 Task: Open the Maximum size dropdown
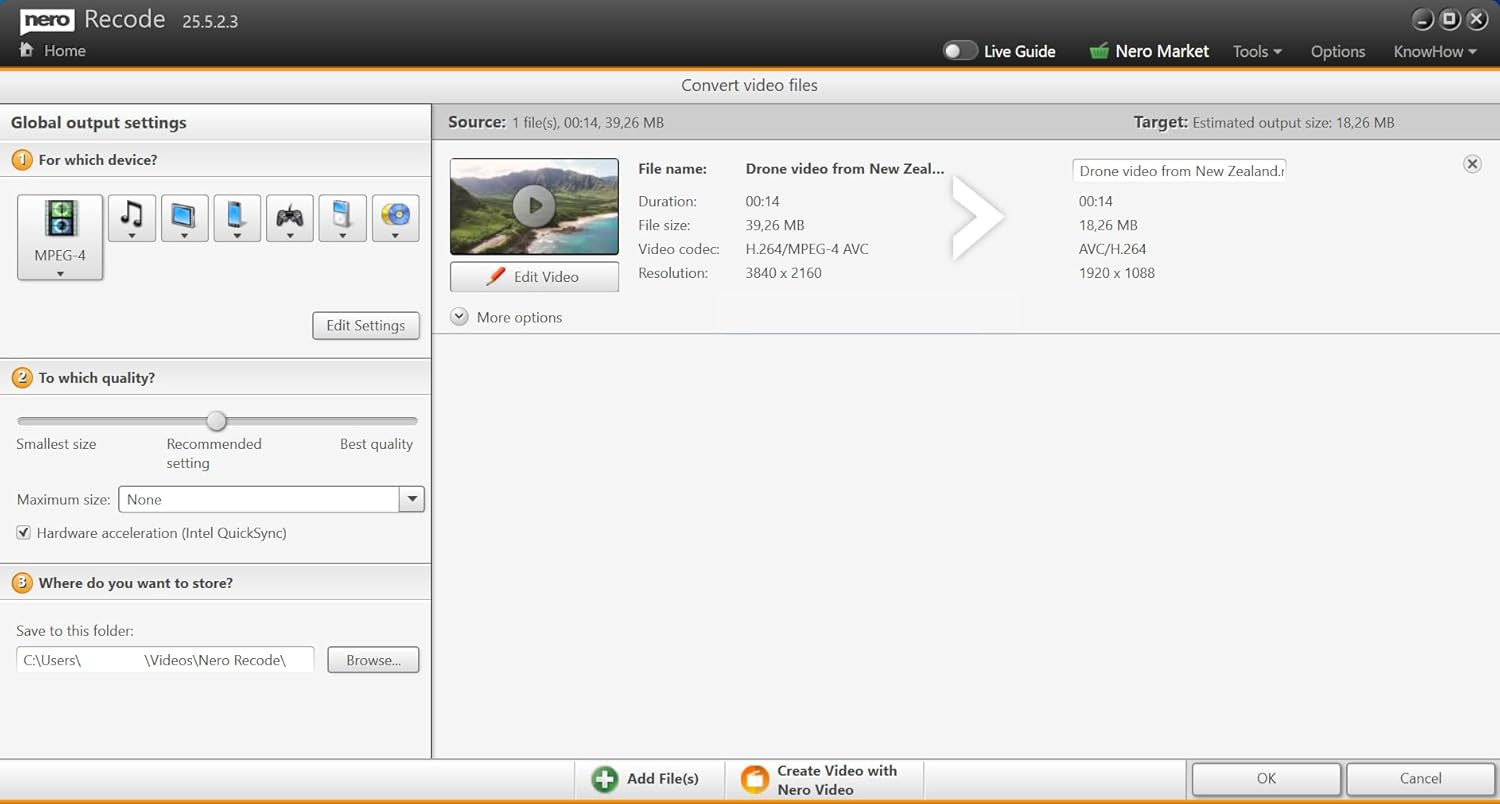click(x=411, y=499)
